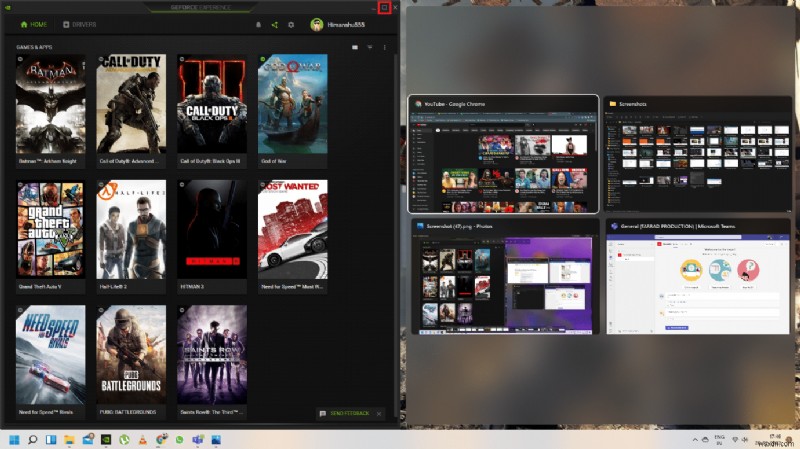Image resolution: width=800 pixels, height=449 pixels.
Task: Open the user profile avatar
Action: [317, 24]
